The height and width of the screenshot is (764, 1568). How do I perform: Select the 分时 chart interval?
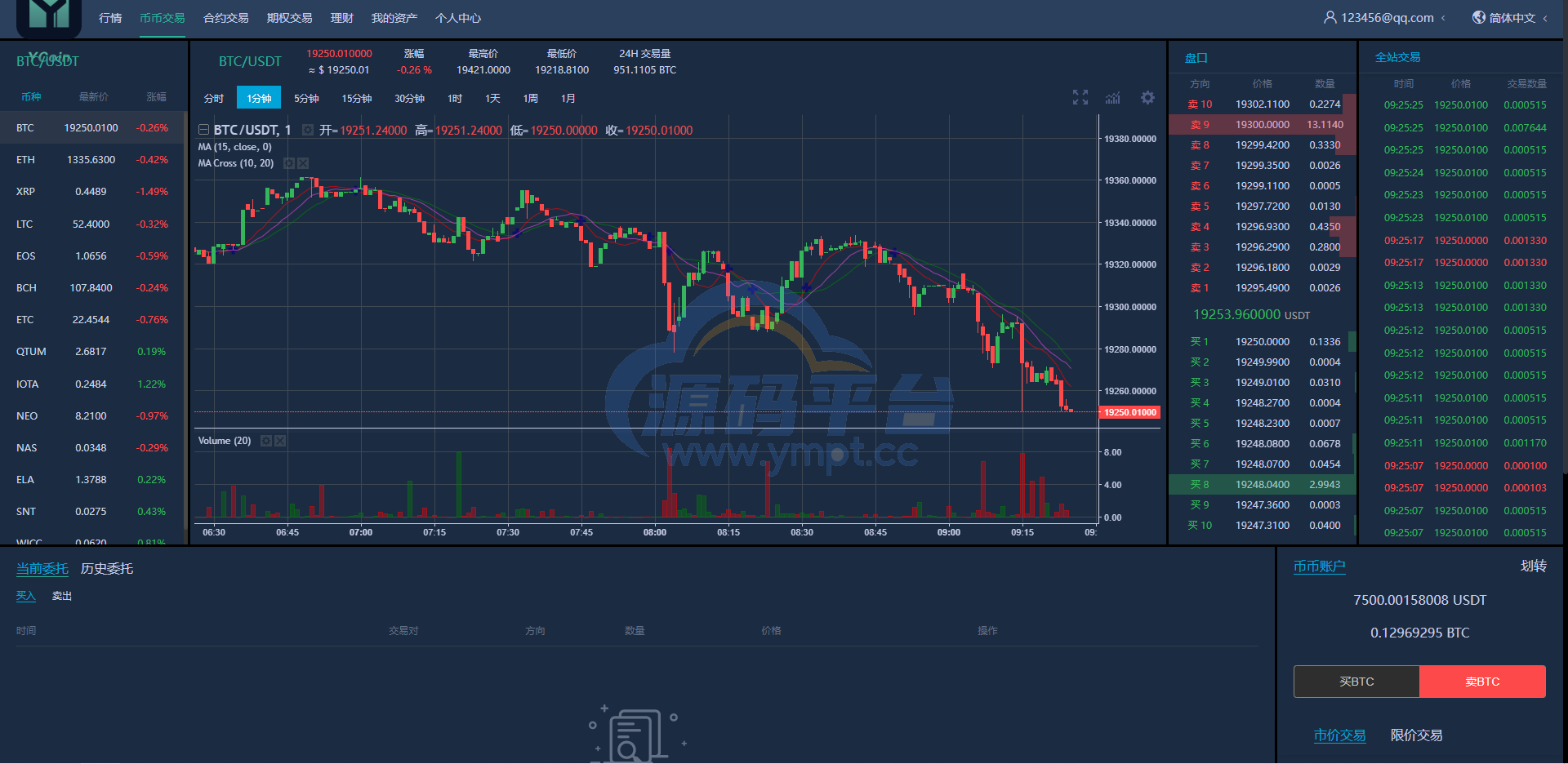(x=214, y=98)
